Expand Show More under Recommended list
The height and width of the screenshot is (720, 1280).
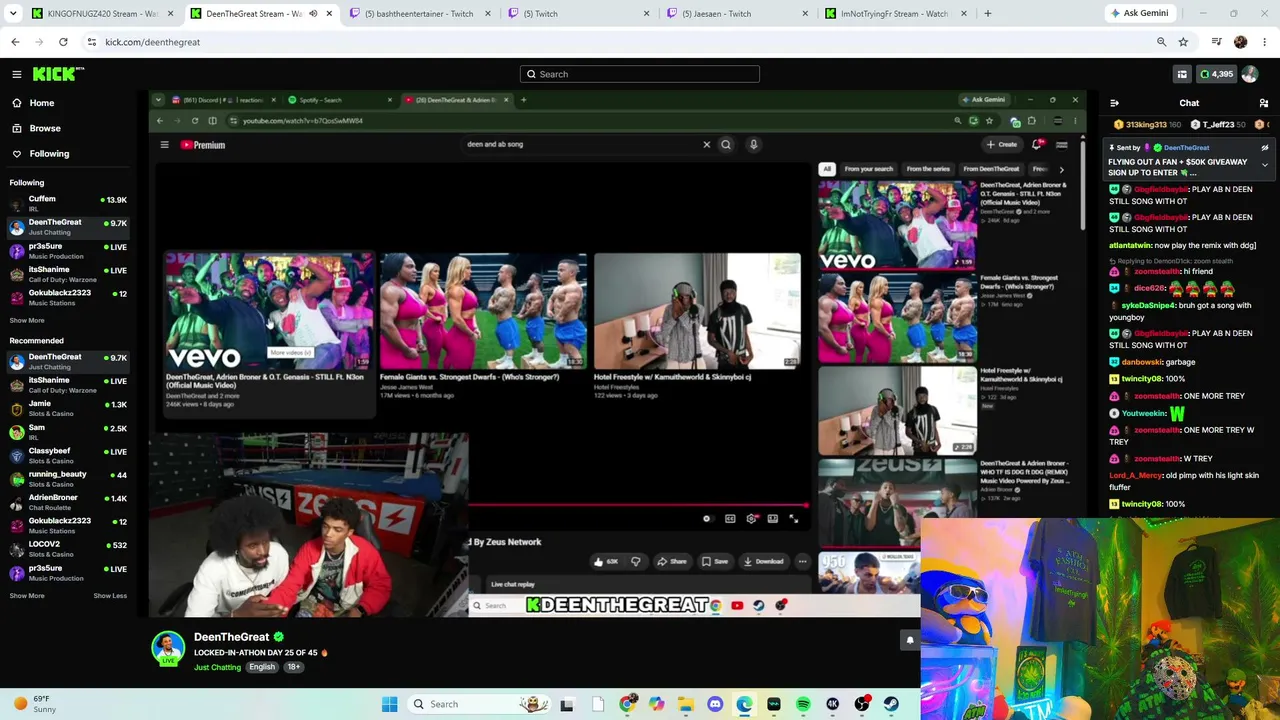27,596
